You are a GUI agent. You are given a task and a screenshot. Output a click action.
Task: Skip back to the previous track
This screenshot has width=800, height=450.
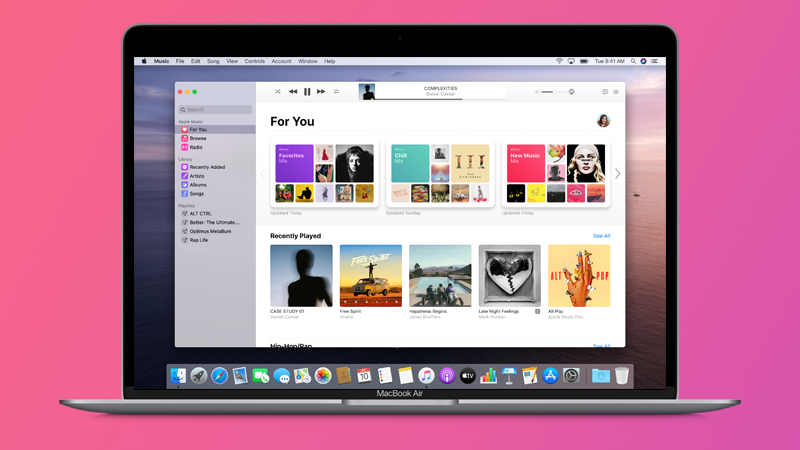293,92
